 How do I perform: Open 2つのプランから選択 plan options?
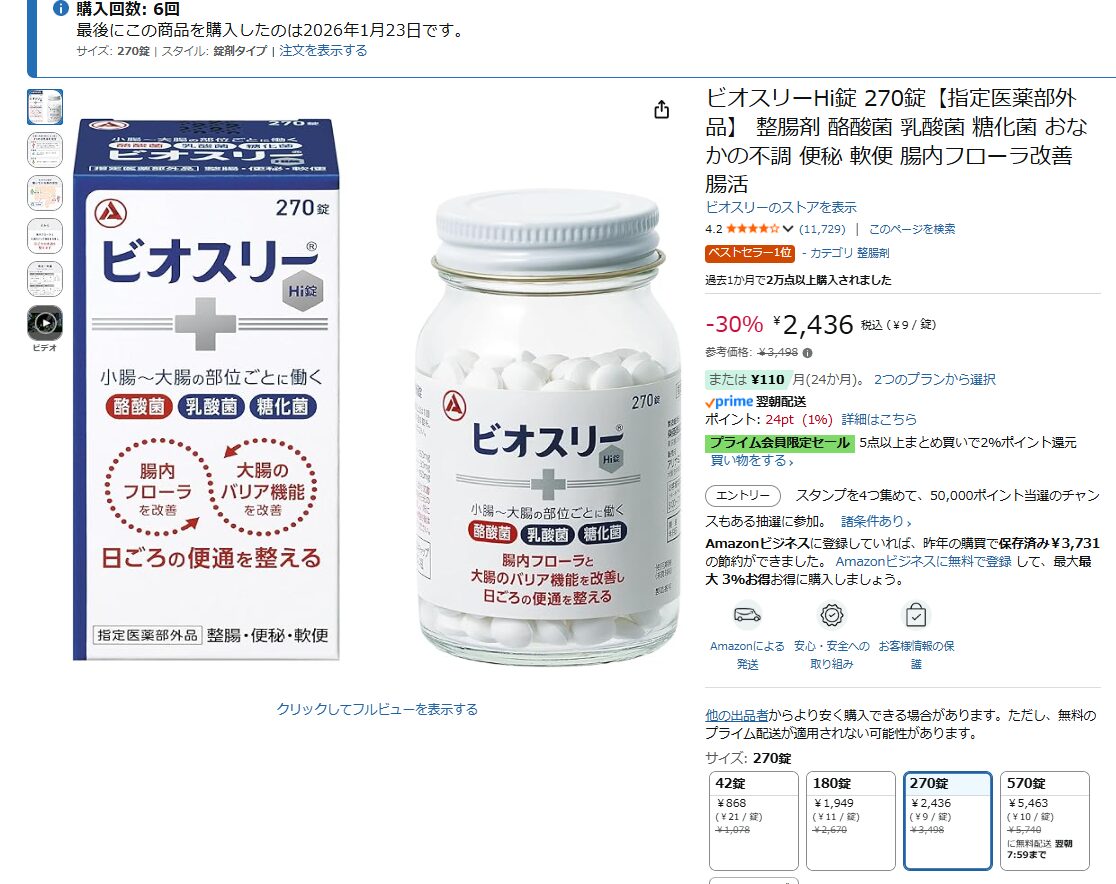(x=935, y=379)
